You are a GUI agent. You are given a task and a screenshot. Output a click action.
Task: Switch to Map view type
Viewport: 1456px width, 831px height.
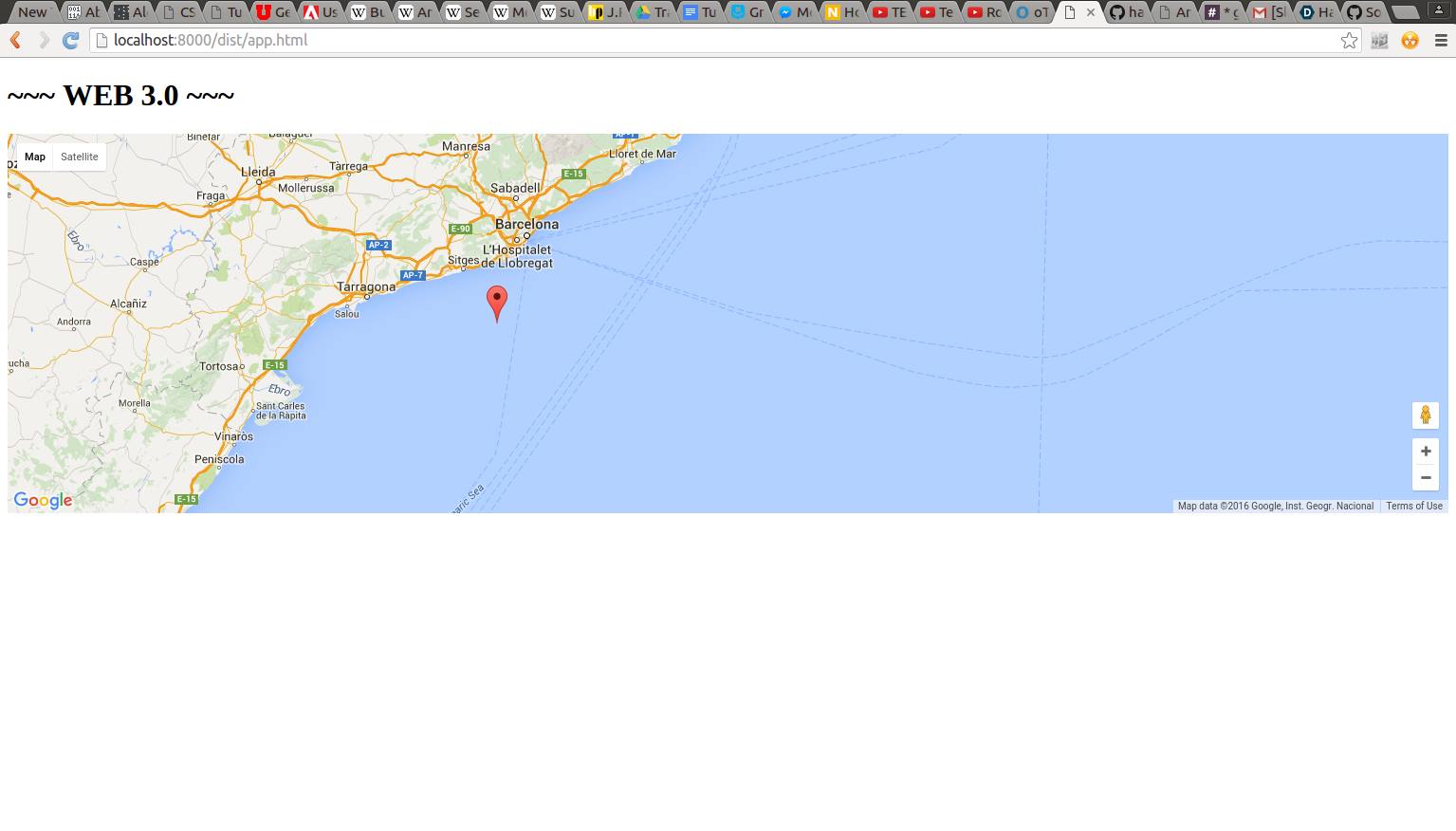35,157
